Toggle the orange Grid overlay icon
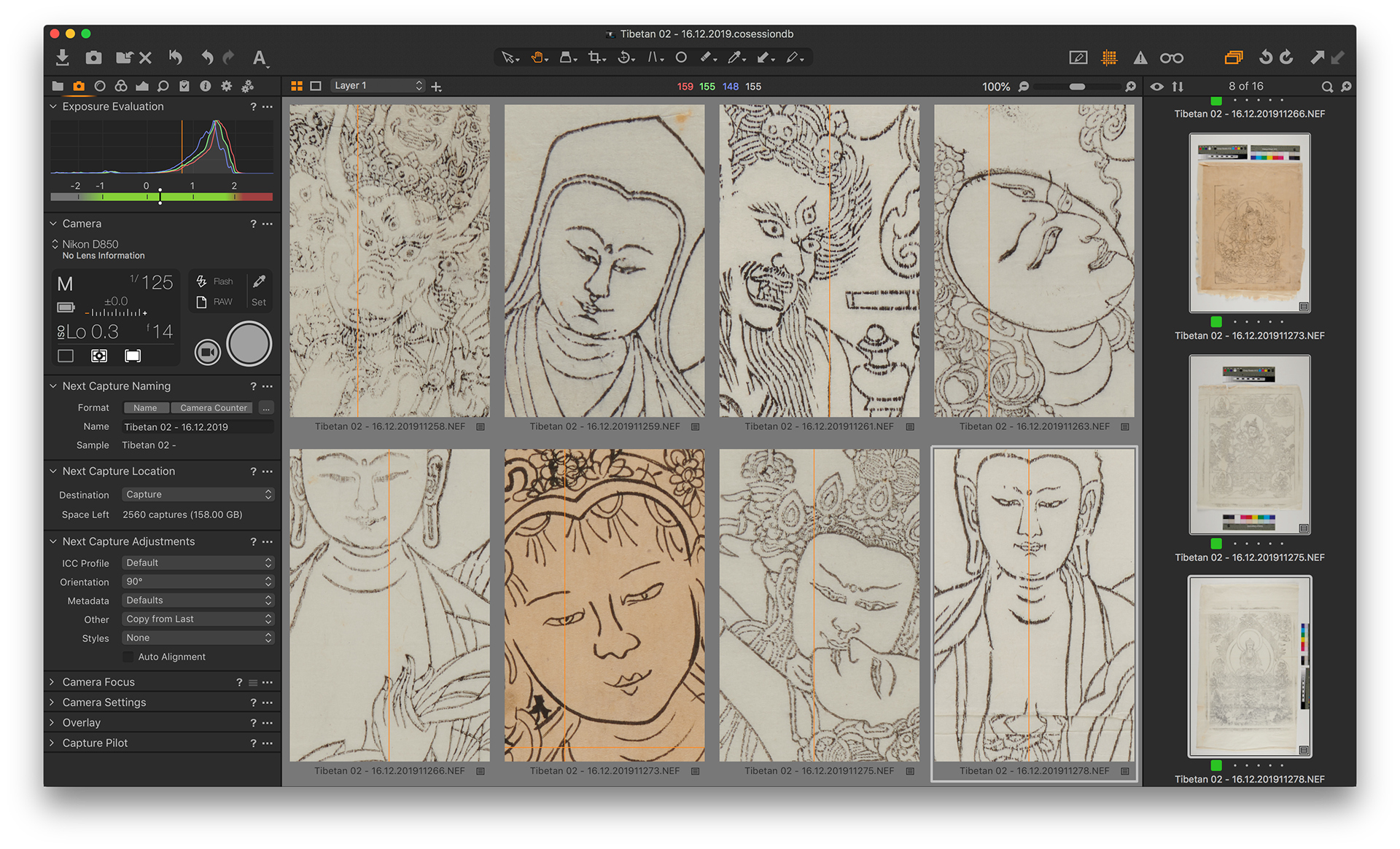 point(1109,58)
